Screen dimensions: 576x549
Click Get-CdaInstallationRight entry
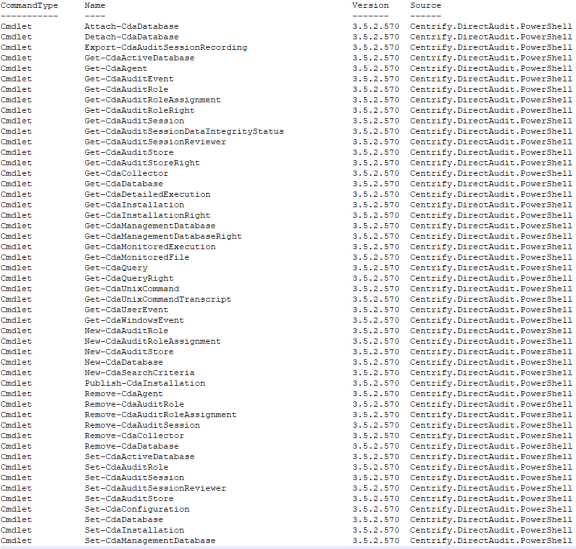point(147,215)
